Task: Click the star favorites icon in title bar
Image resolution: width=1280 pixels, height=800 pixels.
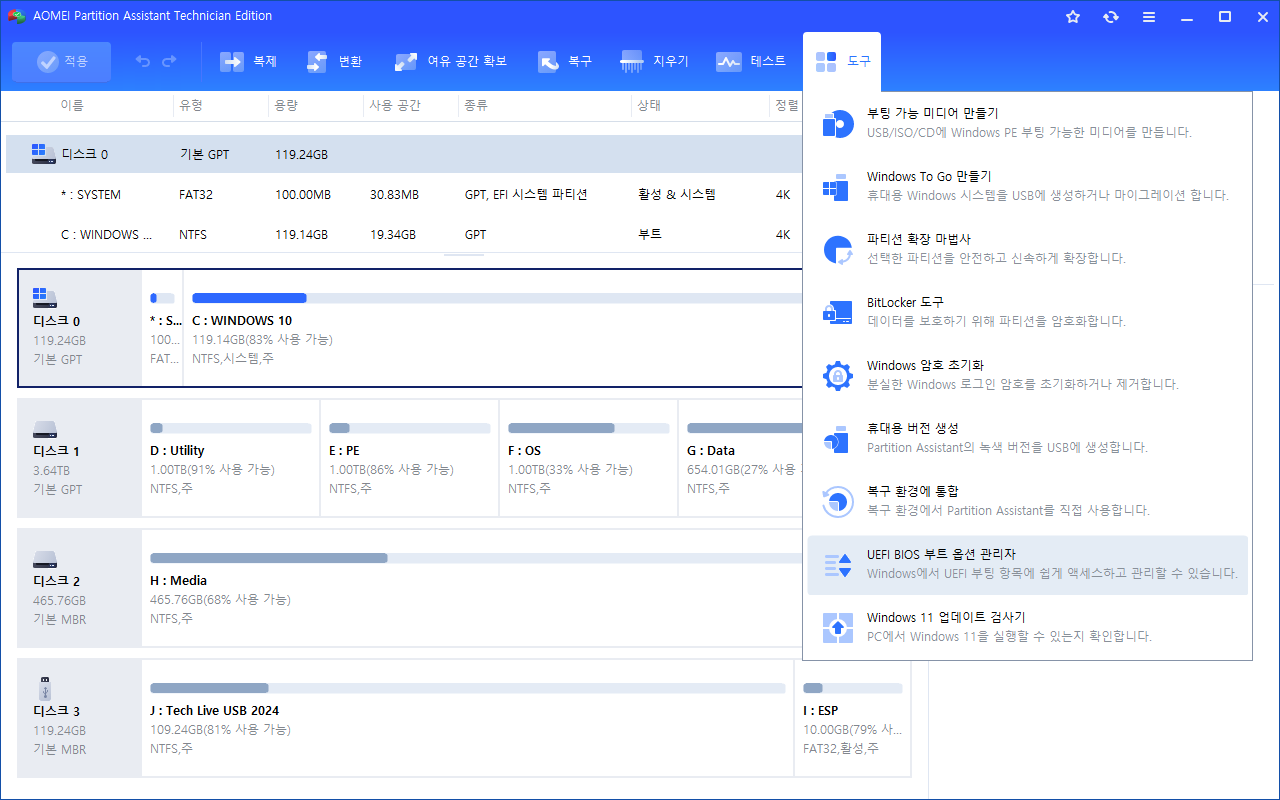Action: pyautogui.click(x=1073, y=17)
